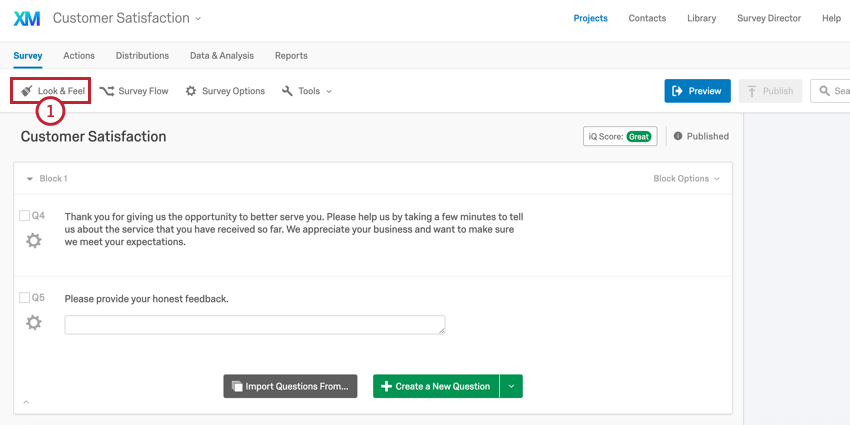This screenshot has width=850, height=425.
Task: Click the XM logo icon
Action: pyautogui.click(x=27, y=18)
